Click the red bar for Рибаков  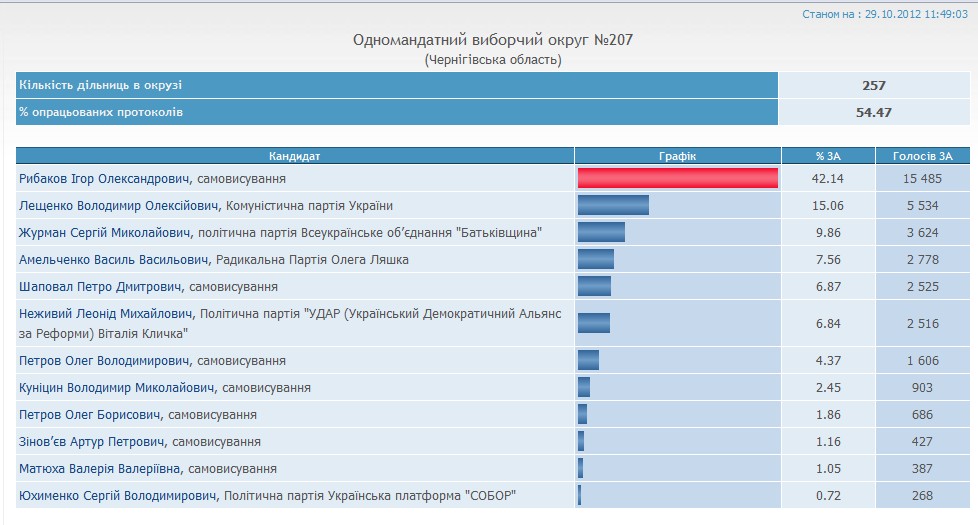[x=678, y=178]
